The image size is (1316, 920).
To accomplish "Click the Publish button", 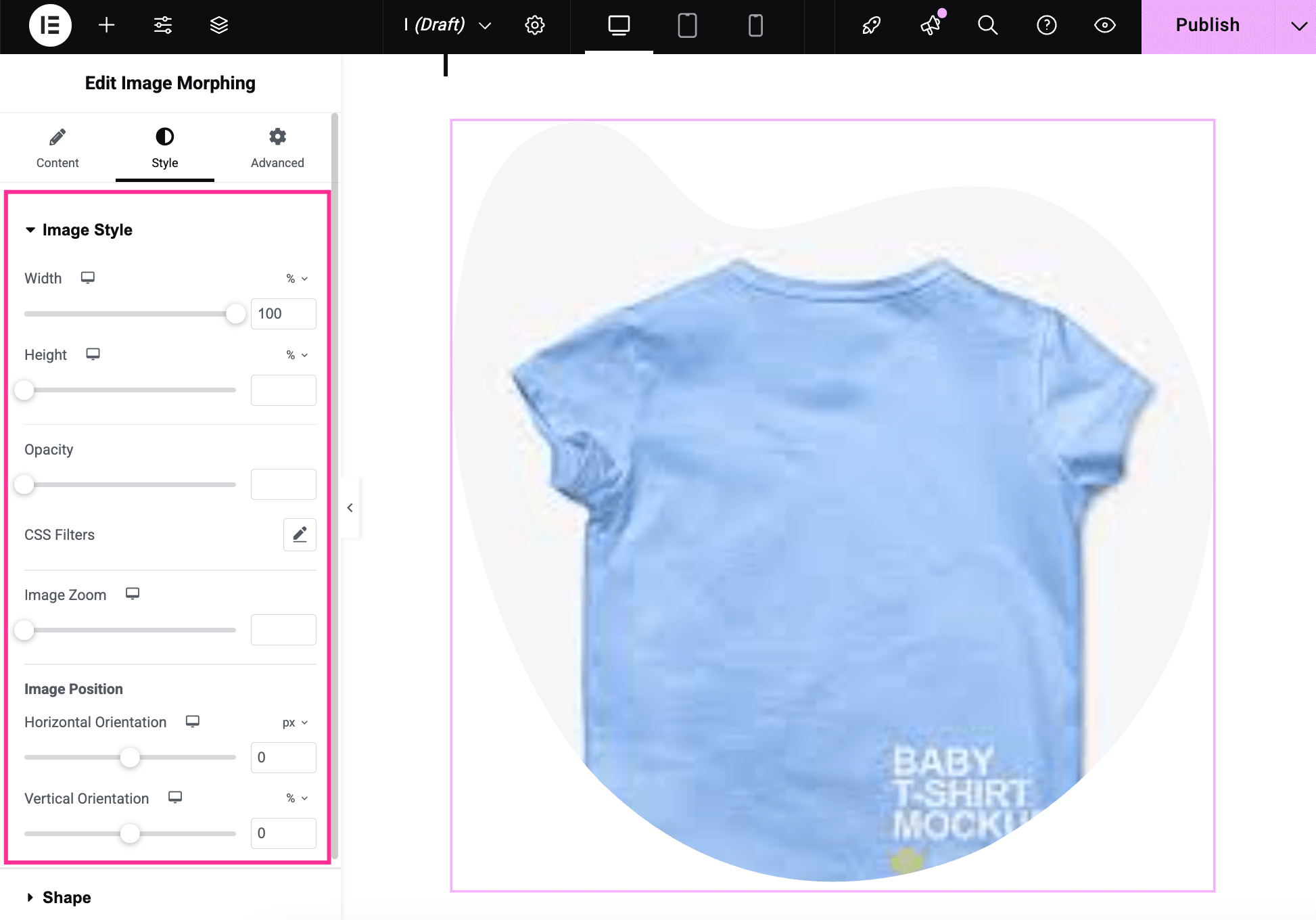I will (1207, 26).
